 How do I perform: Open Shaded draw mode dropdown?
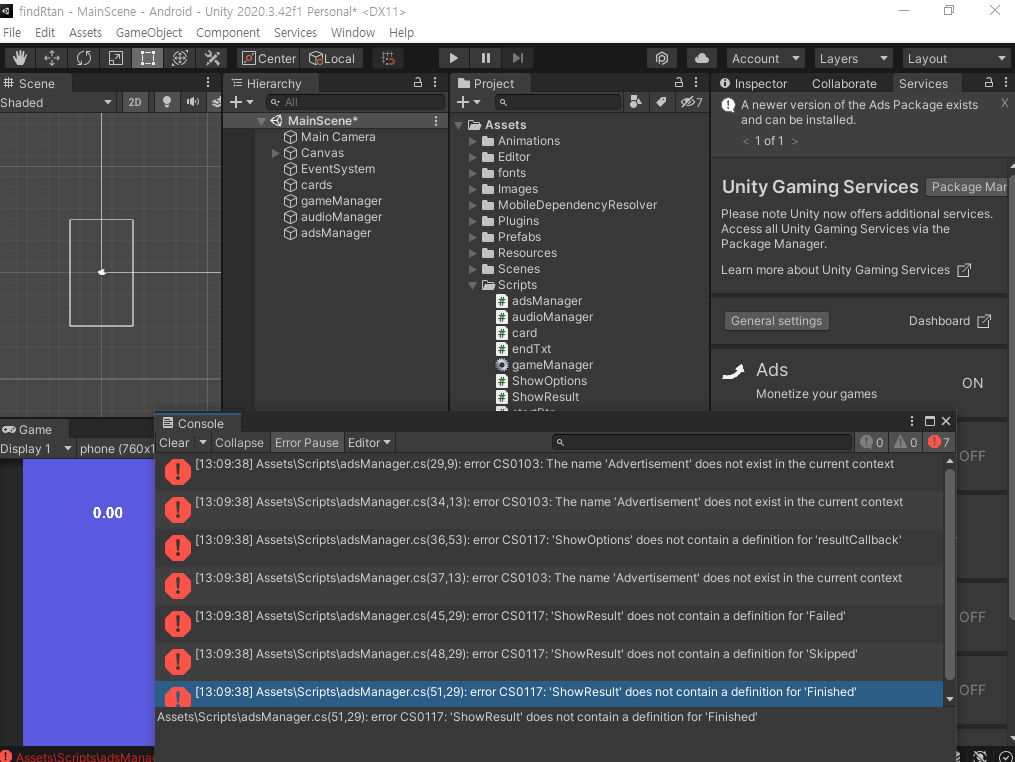click(x=56, y=102)
